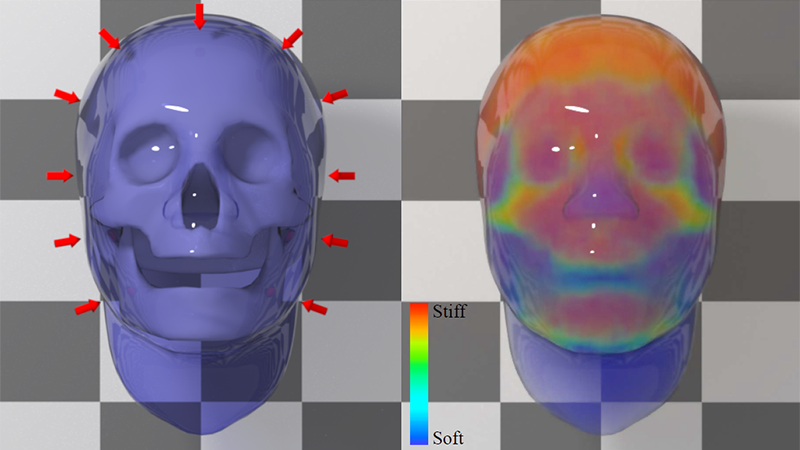Screen dimensions: 800x450
Task: Click the red arrow at right temple
Action: [x=335, y=95]
